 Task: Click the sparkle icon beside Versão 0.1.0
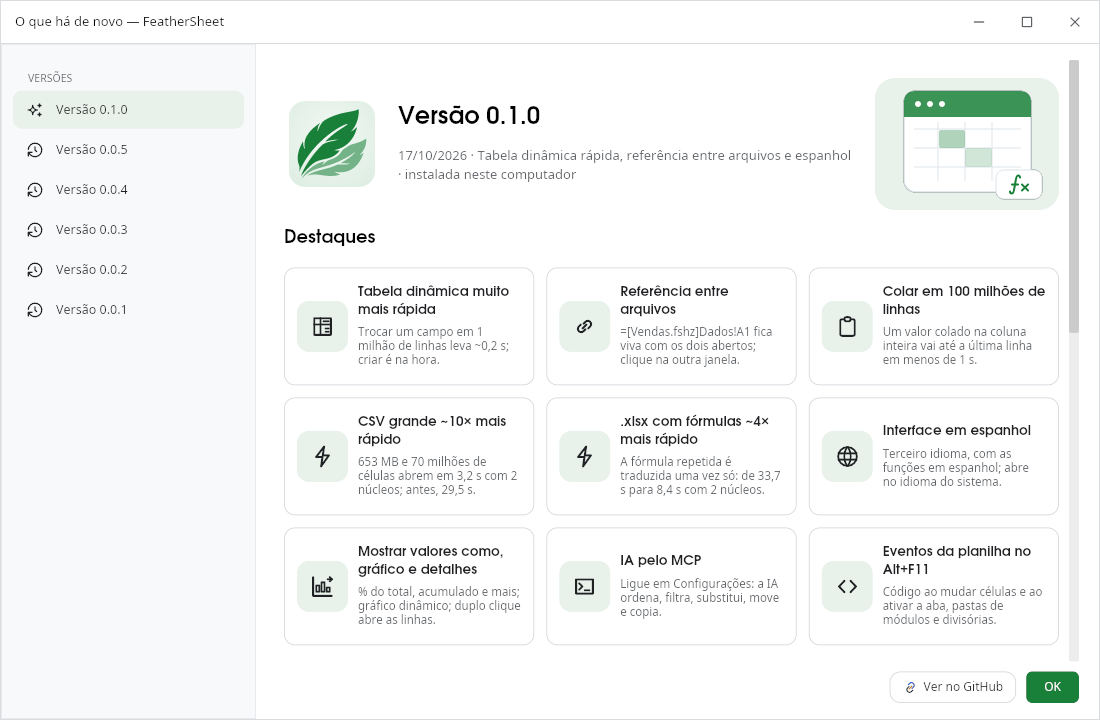35,109
